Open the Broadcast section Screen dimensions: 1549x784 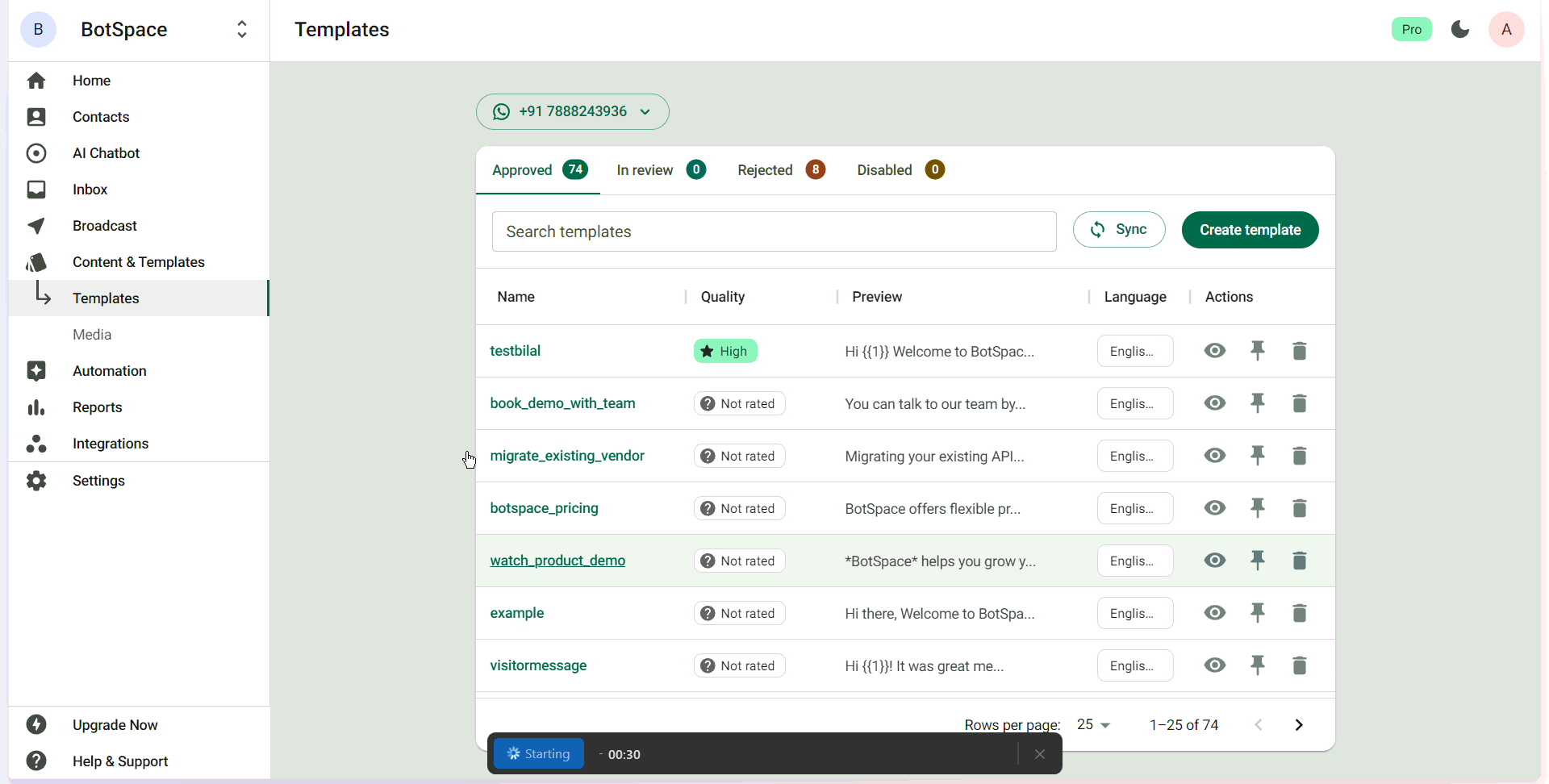pos(139,226)
